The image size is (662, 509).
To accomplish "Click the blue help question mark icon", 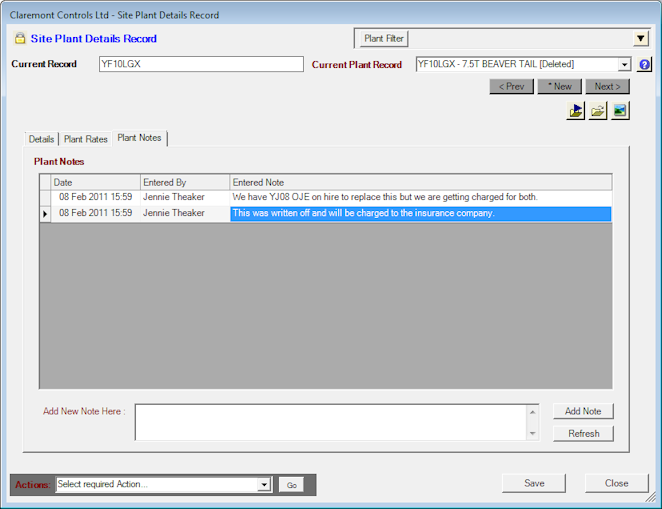I will pyautogui.click(x=645, y=65).
